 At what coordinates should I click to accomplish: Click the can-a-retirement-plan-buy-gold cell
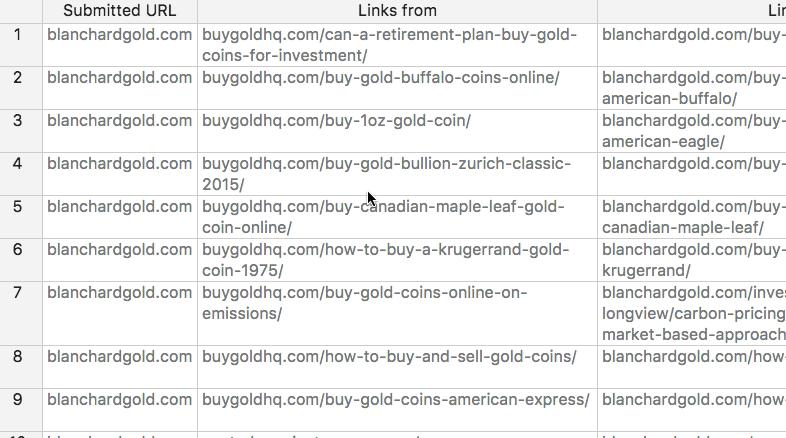point(398,45)
